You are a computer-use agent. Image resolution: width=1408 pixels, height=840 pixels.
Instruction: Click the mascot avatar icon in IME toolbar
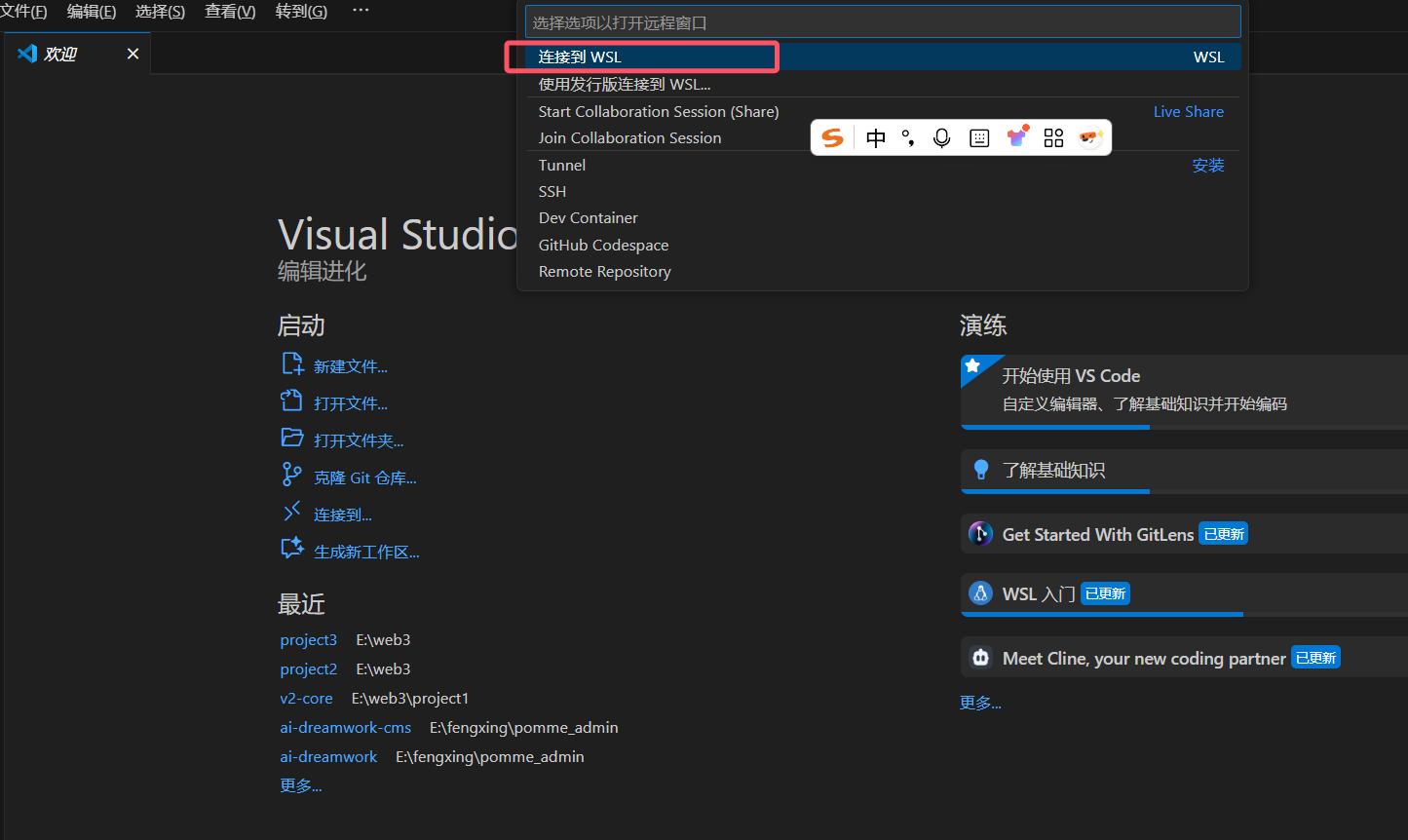1090,138
